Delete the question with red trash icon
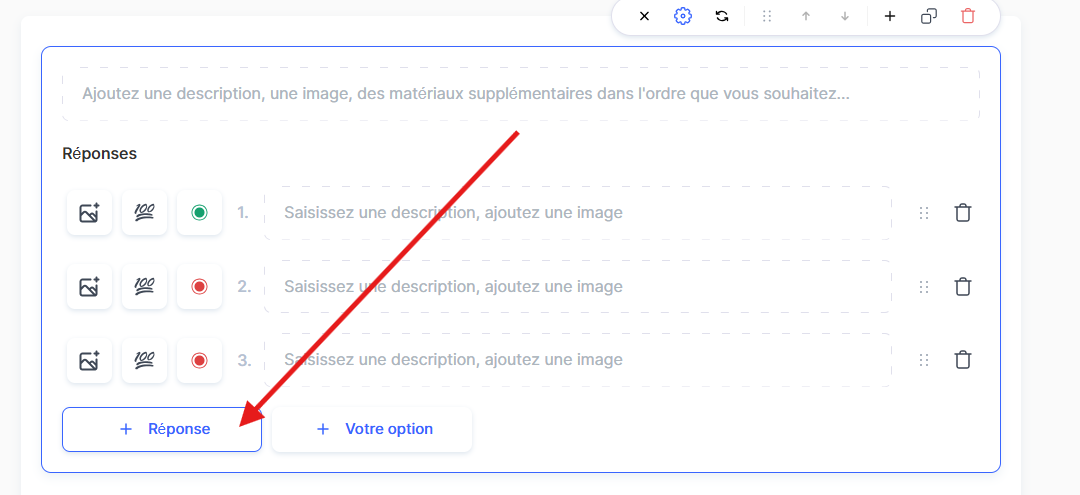Image resolution: width=1080 pixels, height=495 pixels. pyautogui.click(x=967, y=16)
